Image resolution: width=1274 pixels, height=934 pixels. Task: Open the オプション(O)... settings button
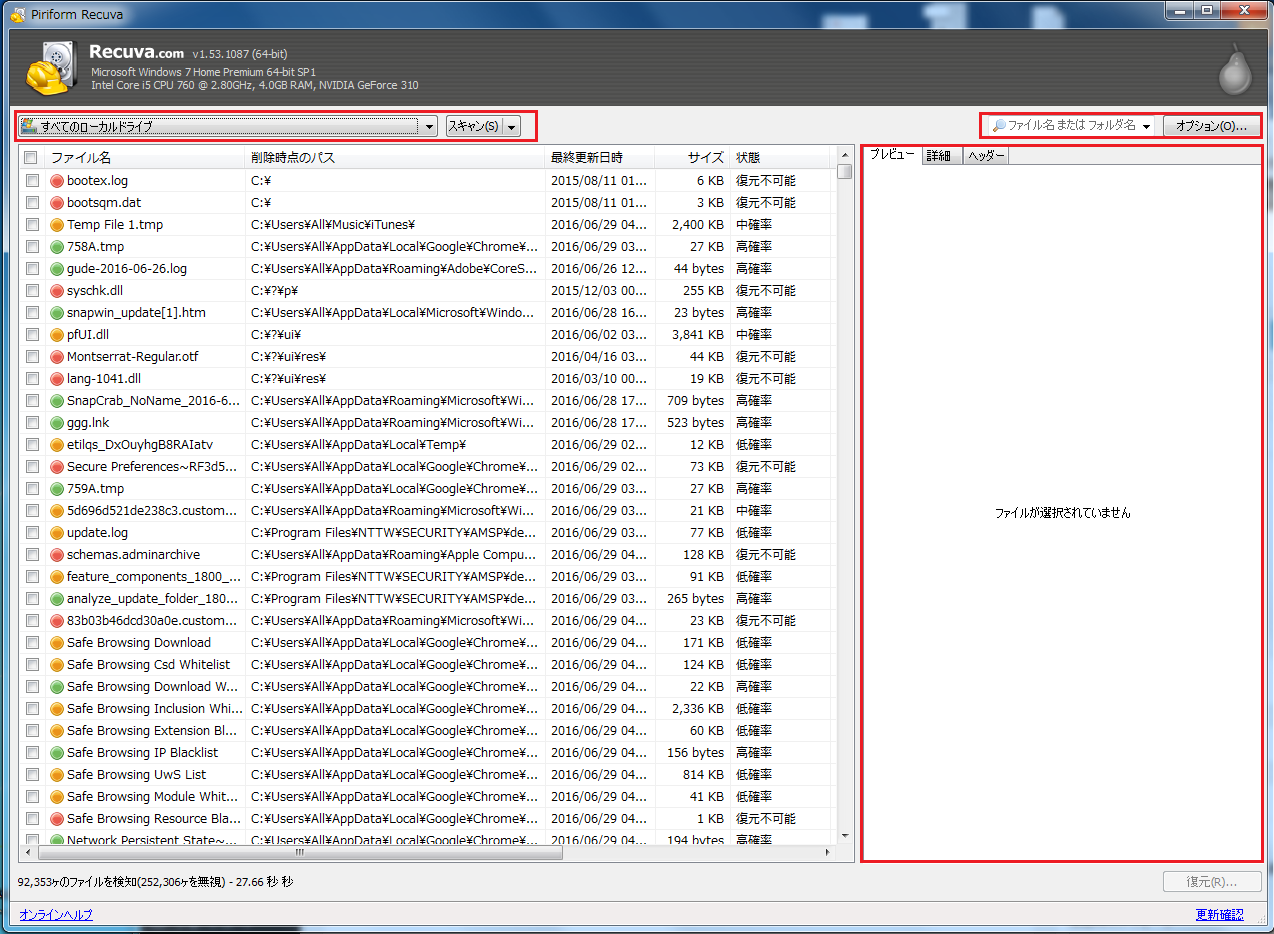pyautogui.click(x=1211, y=126)
